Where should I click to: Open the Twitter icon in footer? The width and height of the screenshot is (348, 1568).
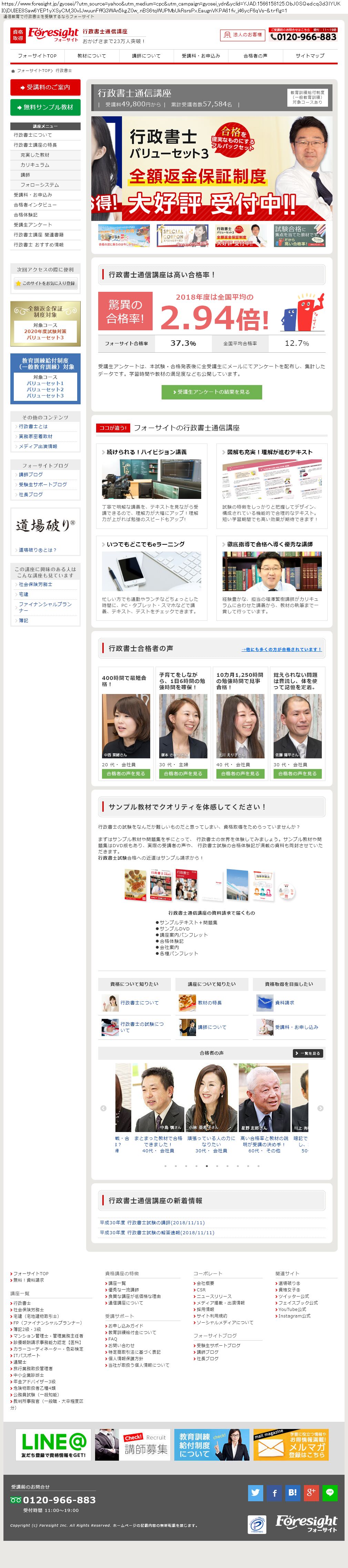click(255, 1492)
